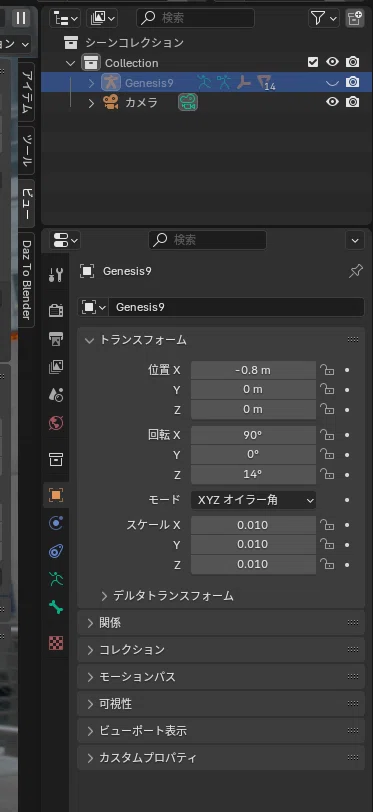Lock the スケール Y value
This screenshot has width=373, height=812.
327,545
